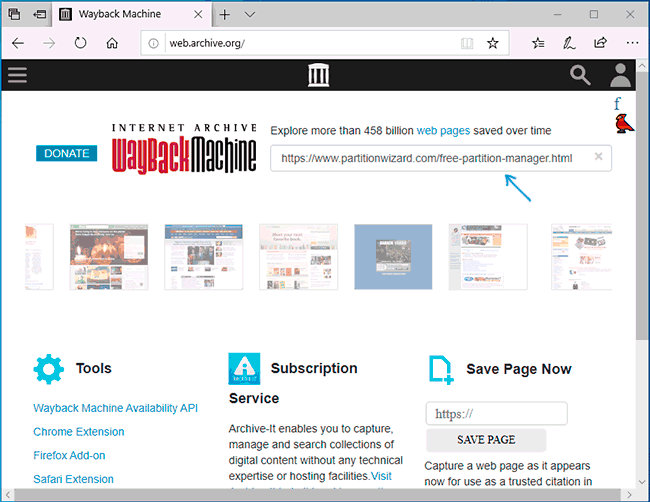This screenshot has width=650, height=502.
Task: Click the horizontal scrollbar right arrow
Action: coord(629,495)
